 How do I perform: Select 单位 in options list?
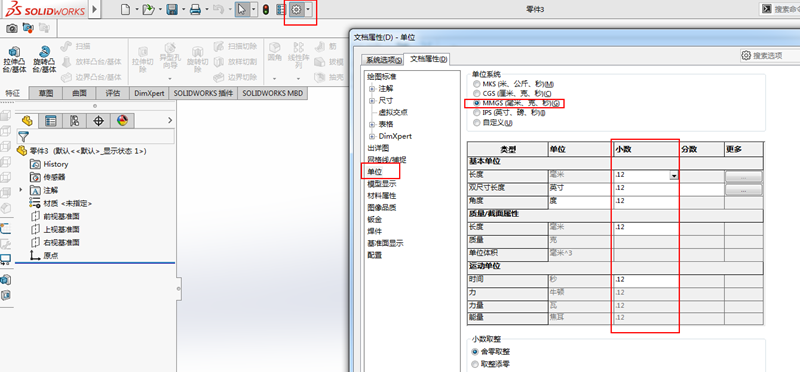(374, 172)
